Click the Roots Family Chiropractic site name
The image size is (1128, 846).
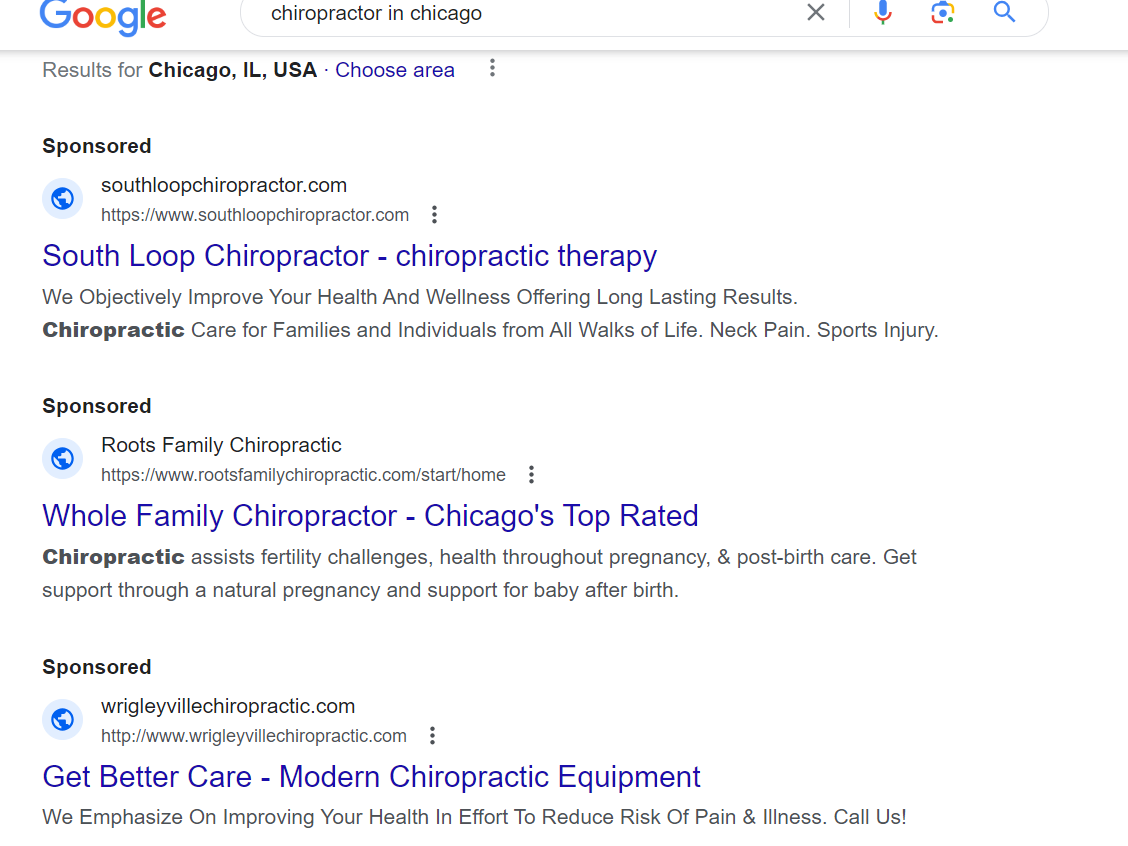tap(222, 445)
